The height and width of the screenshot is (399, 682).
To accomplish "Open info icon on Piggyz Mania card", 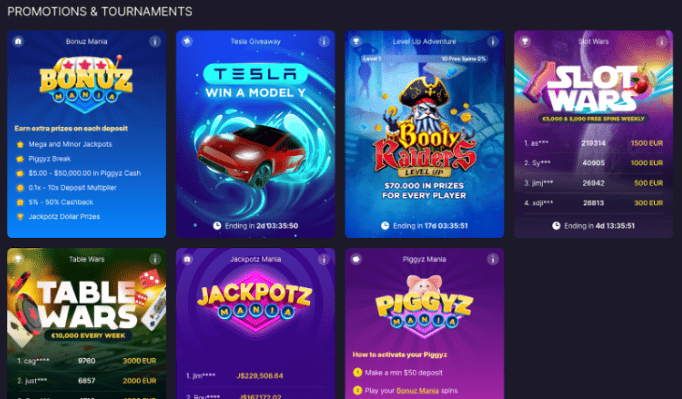I will tap(493, 259).
